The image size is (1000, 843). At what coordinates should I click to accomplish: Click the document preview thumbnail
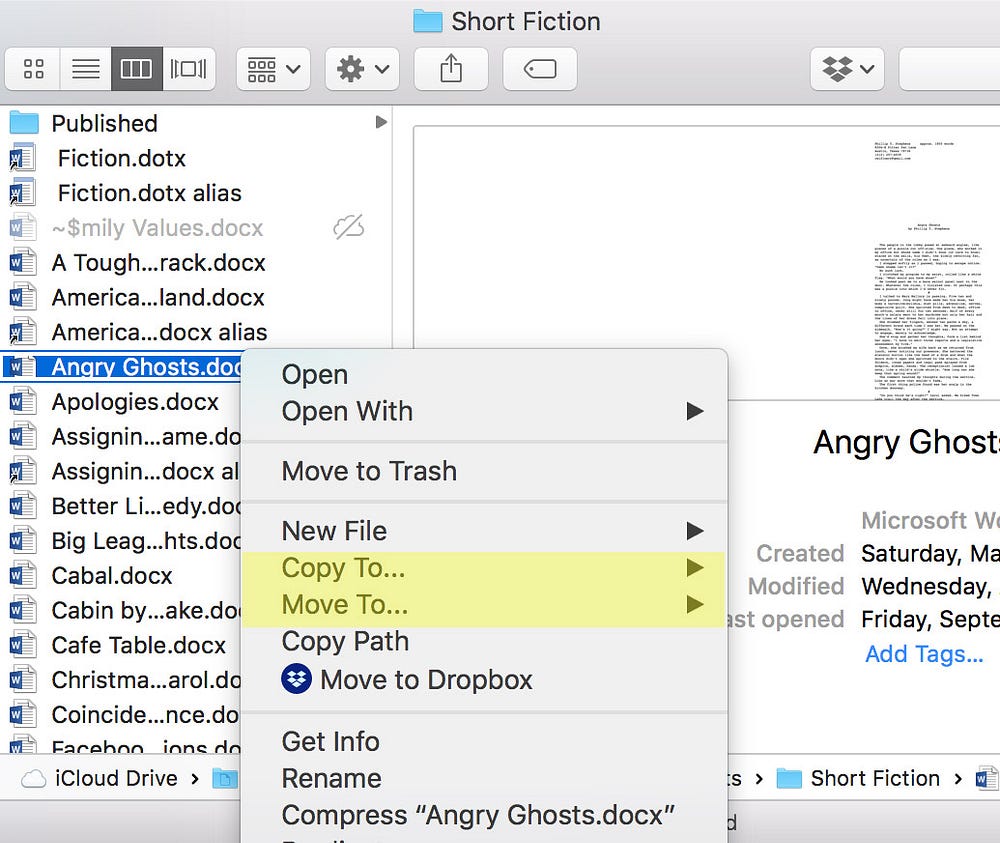click(x=707, y=263)
